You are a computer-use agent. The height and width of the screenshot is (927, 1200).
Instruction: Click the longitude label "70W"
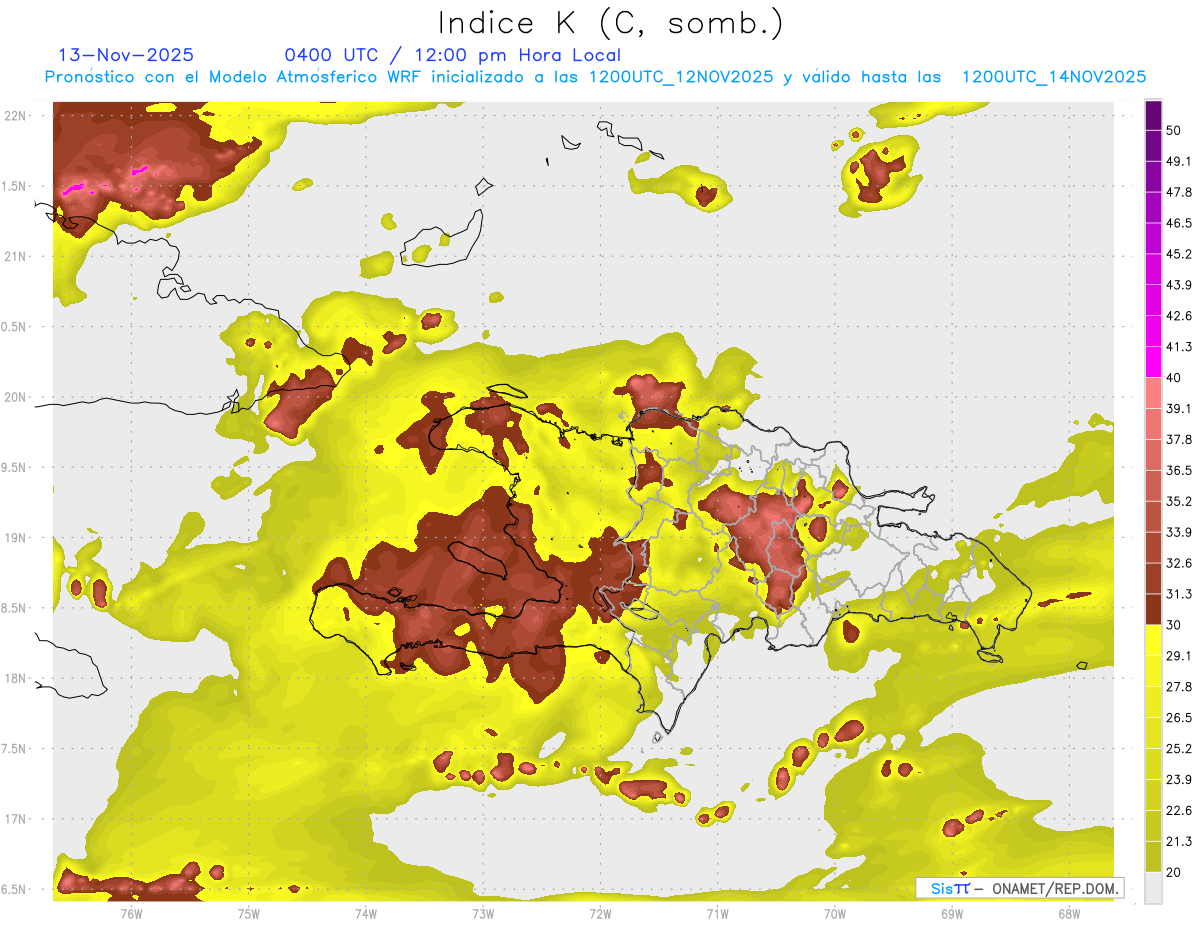835,913
